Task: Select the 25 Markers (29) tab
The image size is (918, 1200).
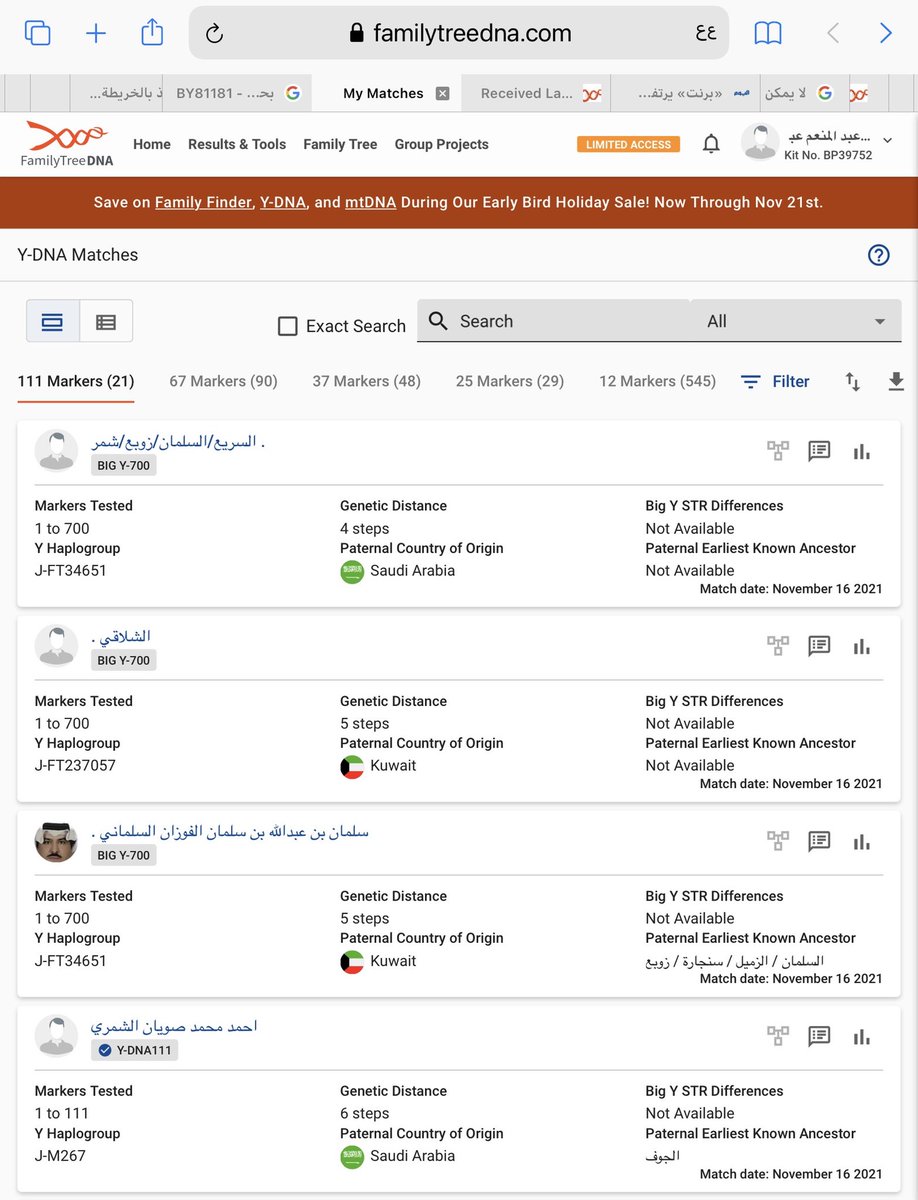Action: tap(510, 381)
